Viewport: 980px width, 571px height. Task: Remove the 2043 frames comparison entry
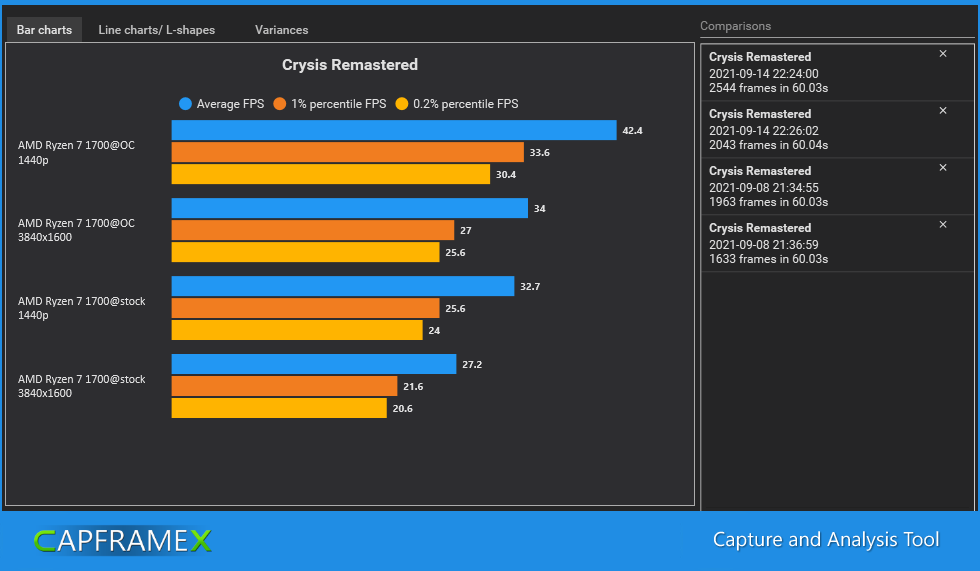coord(943,111)
